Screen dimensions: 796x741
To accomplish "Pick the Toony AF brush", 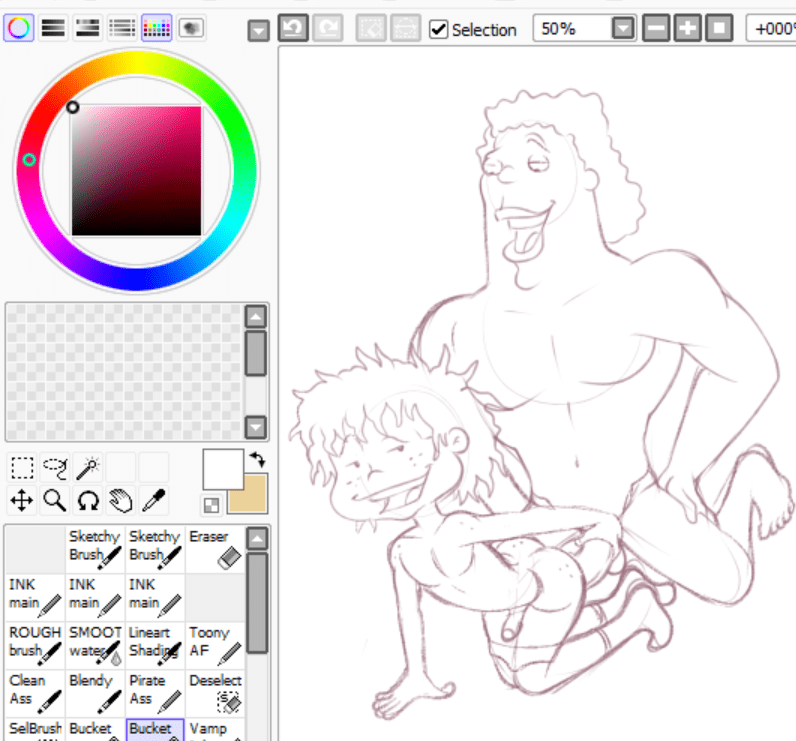I will pos(215,644).
